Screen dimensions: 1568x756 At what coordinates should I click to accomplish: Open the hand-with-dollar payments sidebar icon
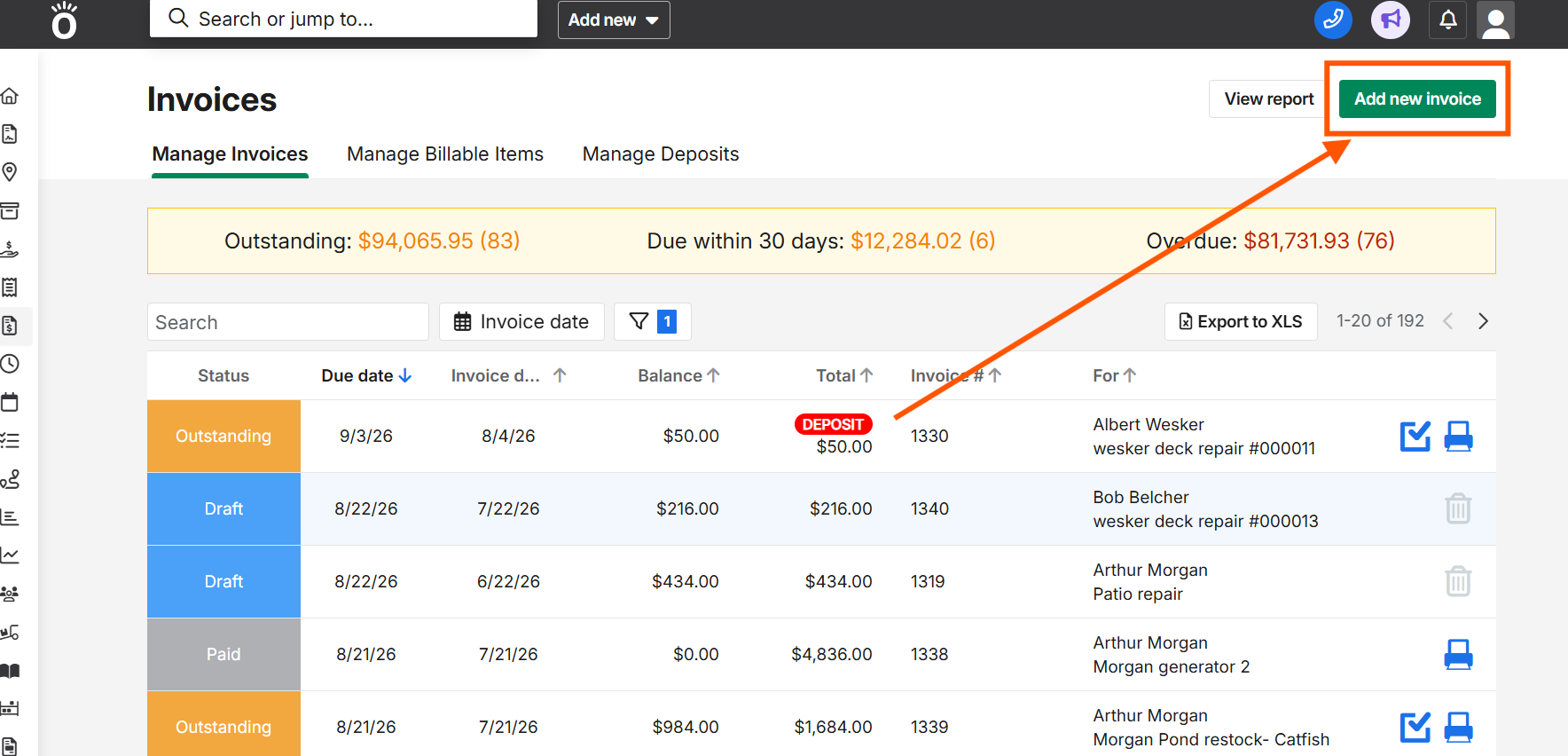tap(10, 248)
